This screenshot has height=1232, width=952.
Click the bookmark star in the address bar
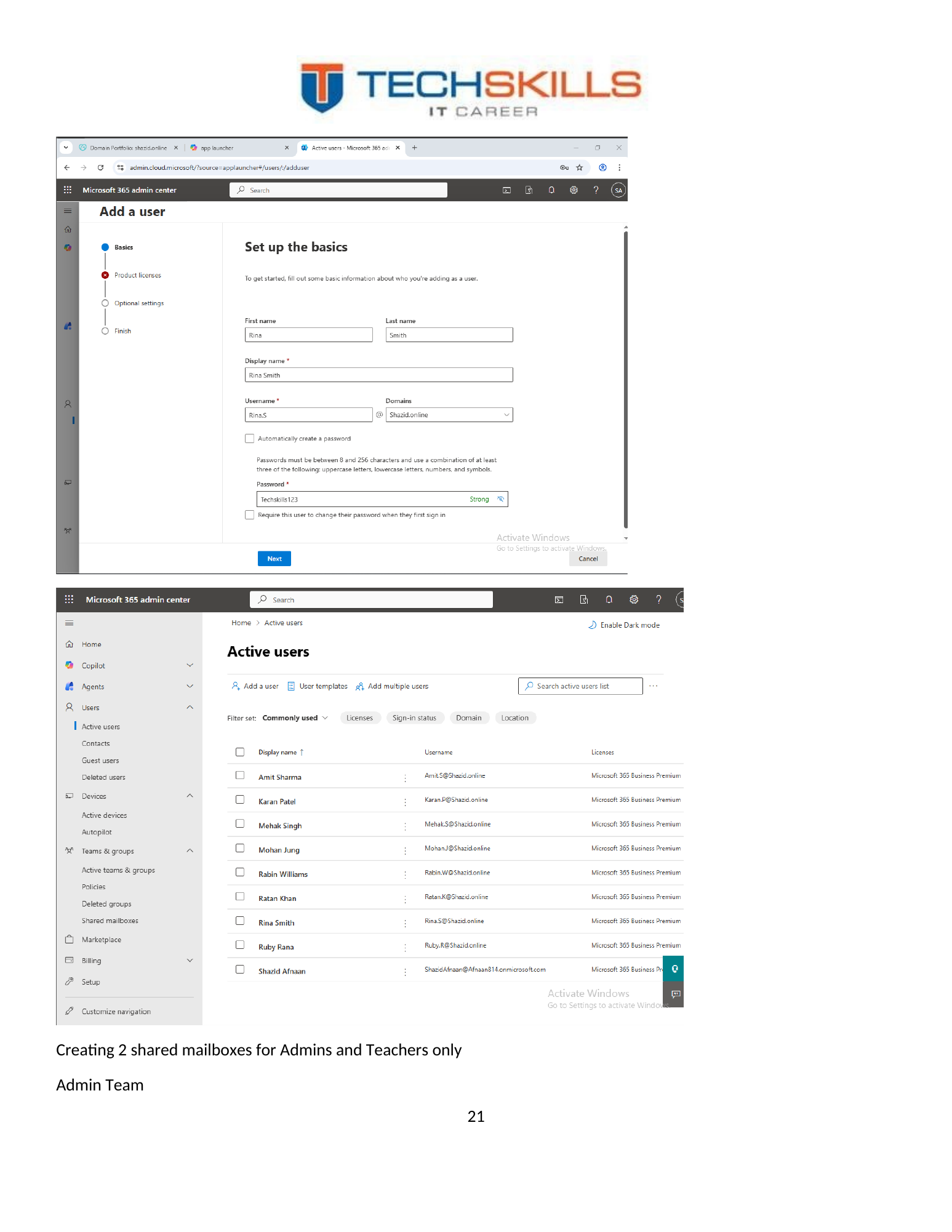click(x=579, y=167)
